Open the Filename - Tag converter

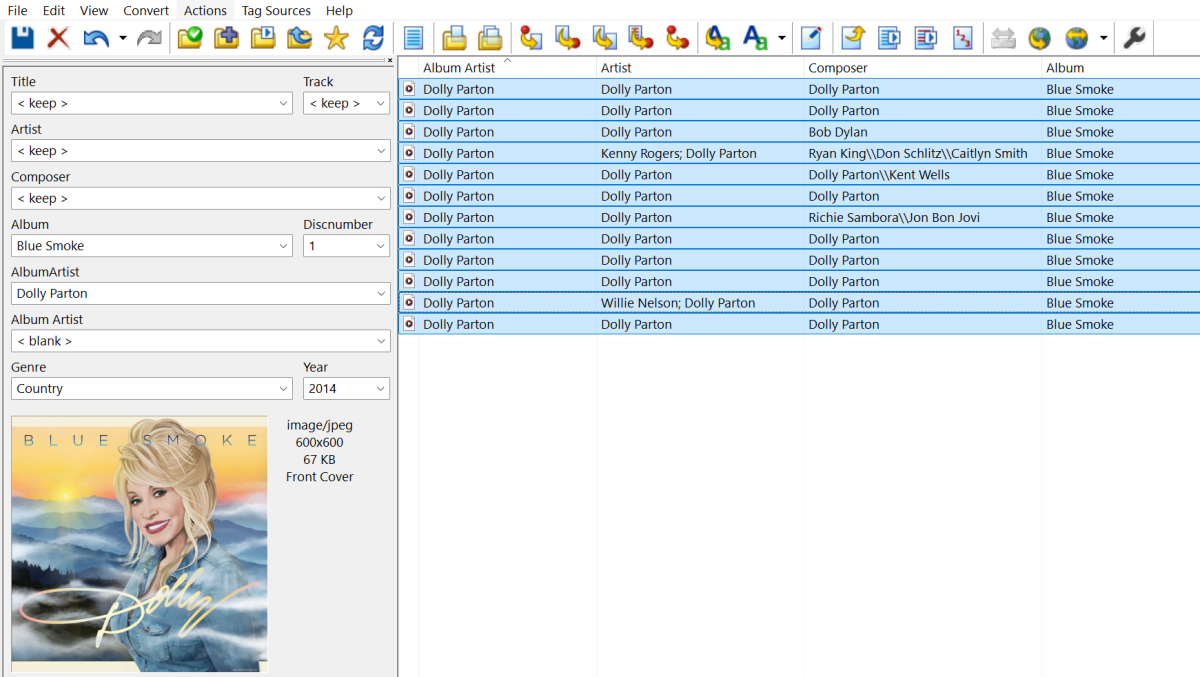coord(567,37)
